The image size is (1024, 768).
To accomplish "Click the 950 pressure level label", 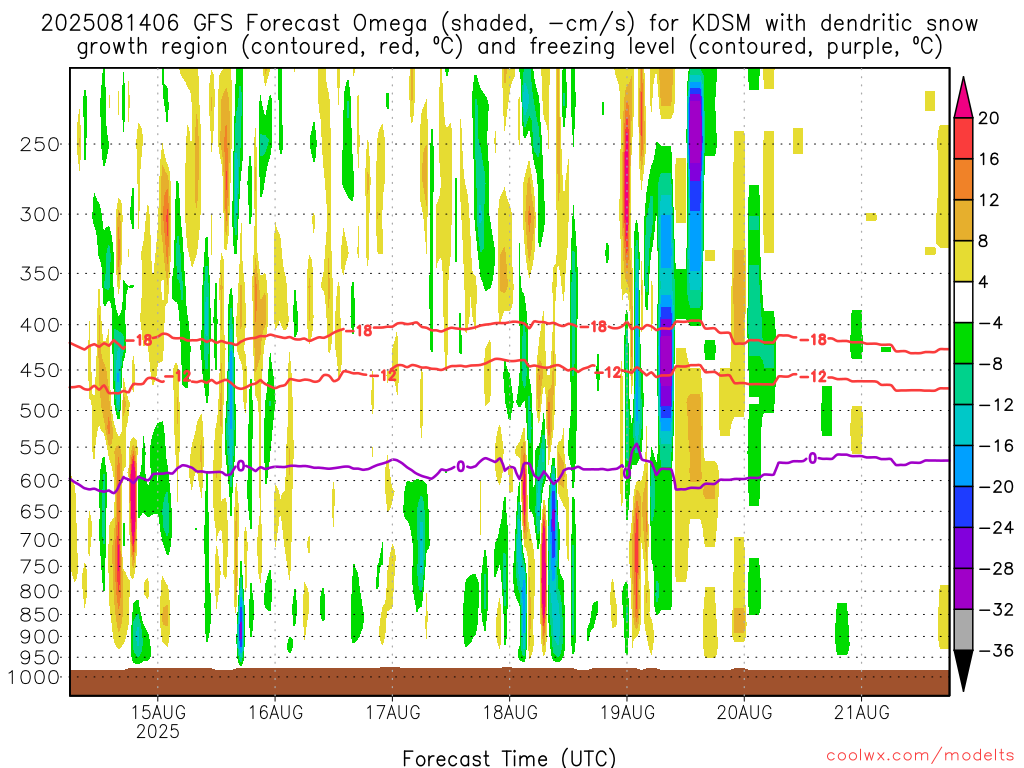I will point(40,658).
